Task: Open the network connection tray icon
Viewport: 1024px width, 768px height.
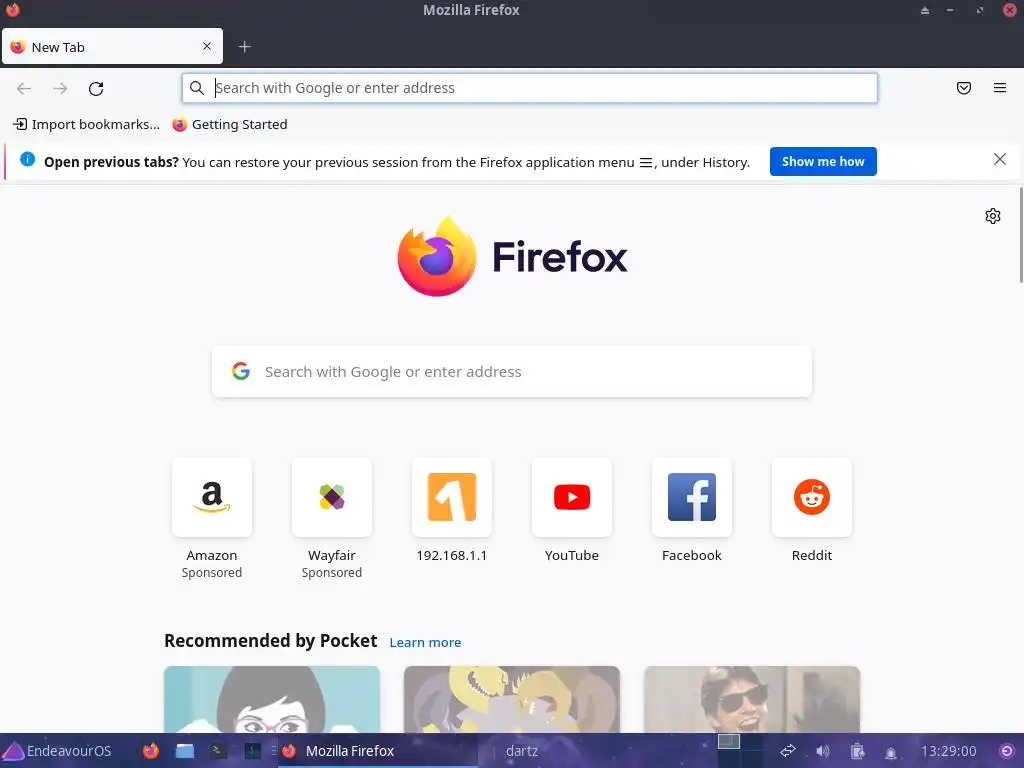Action: (788, 751)
